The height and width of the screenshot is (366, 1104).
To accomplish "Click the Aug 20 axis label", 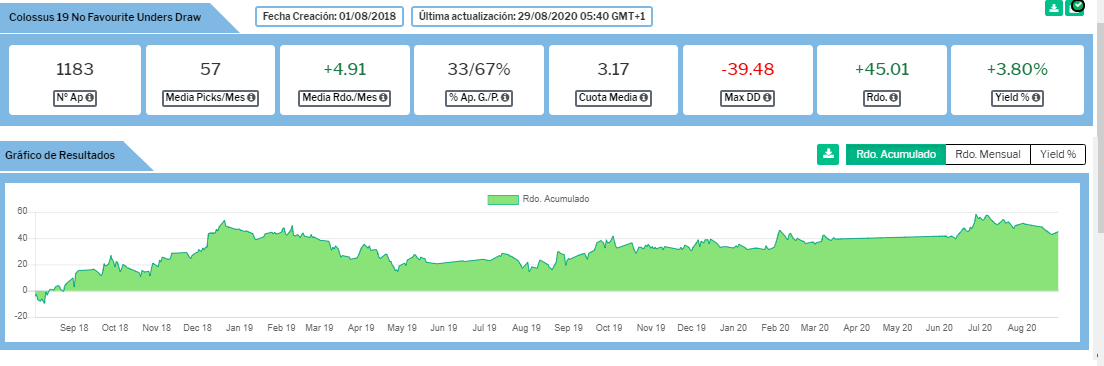I will pos(1022,328).
